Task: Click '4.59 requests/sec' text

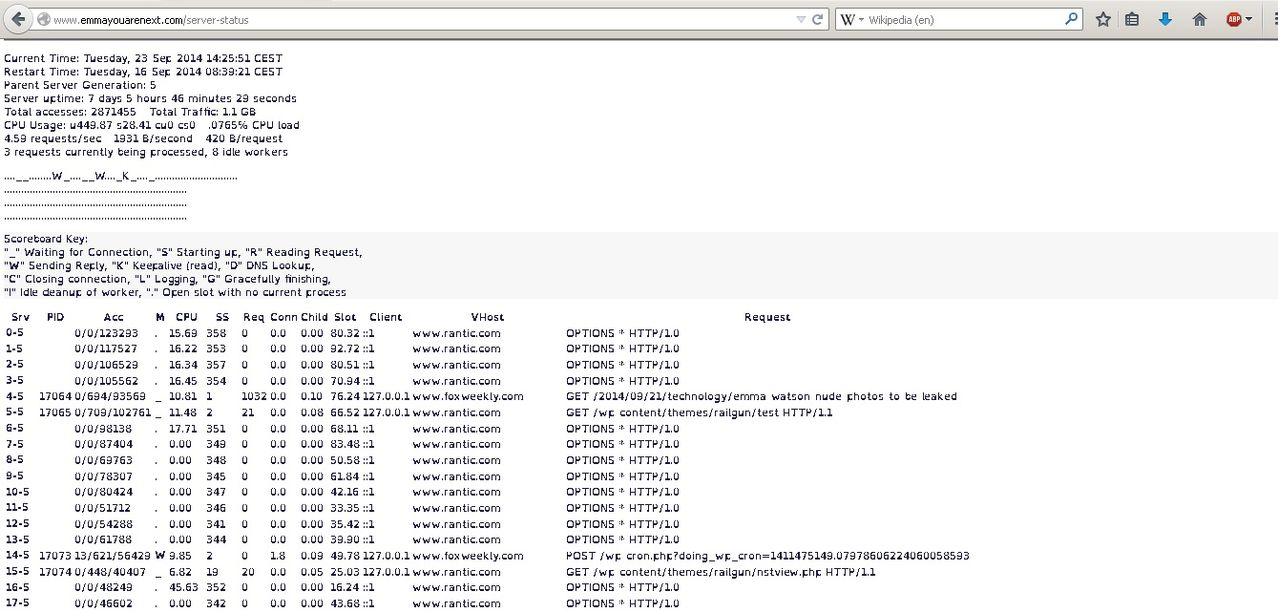Action: click(x=53, y=139)
